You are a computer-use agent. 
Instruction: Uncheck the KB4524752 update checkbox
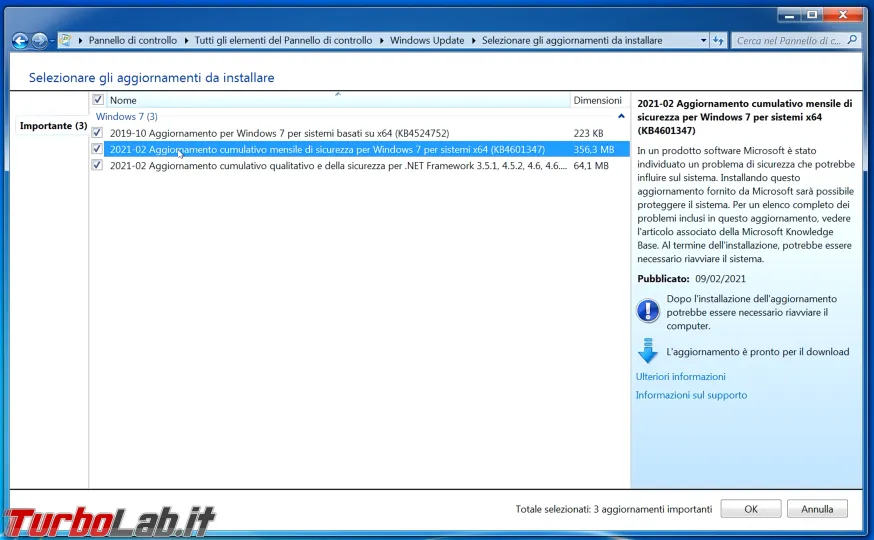97,133
